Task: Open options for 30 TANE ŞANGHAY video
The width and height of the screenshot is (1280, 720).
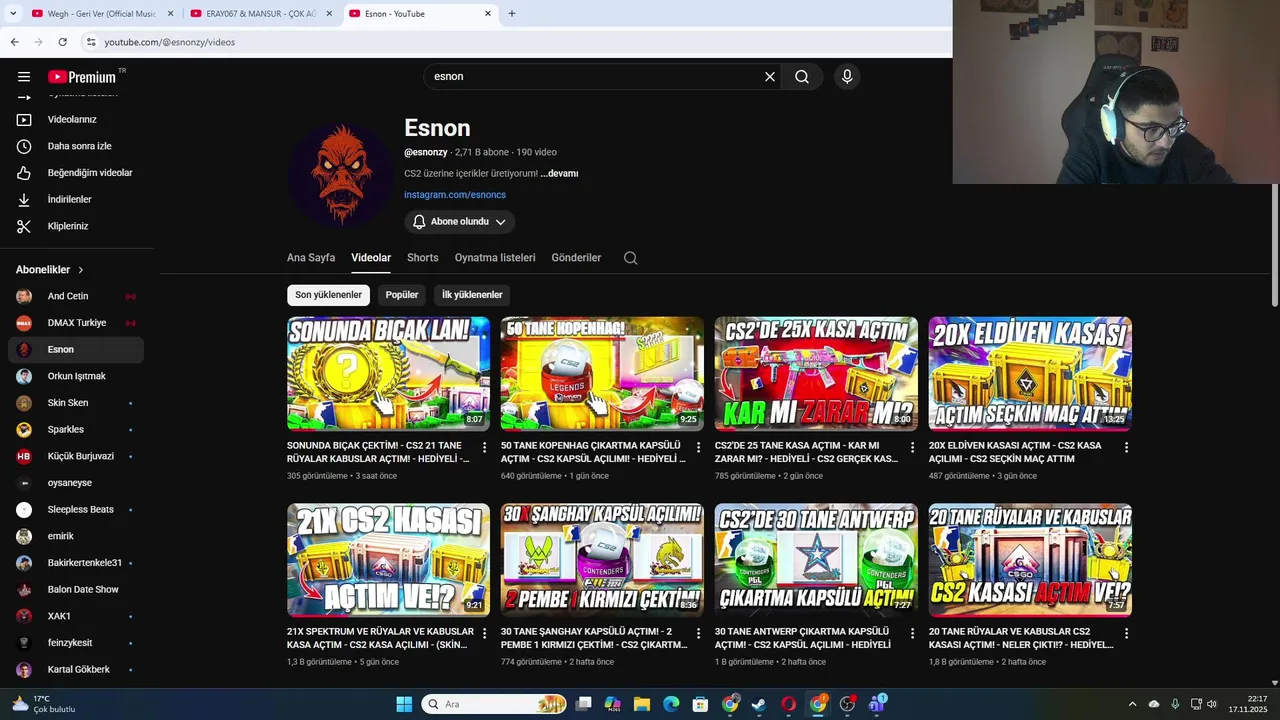Action: (x=699, y=633)
